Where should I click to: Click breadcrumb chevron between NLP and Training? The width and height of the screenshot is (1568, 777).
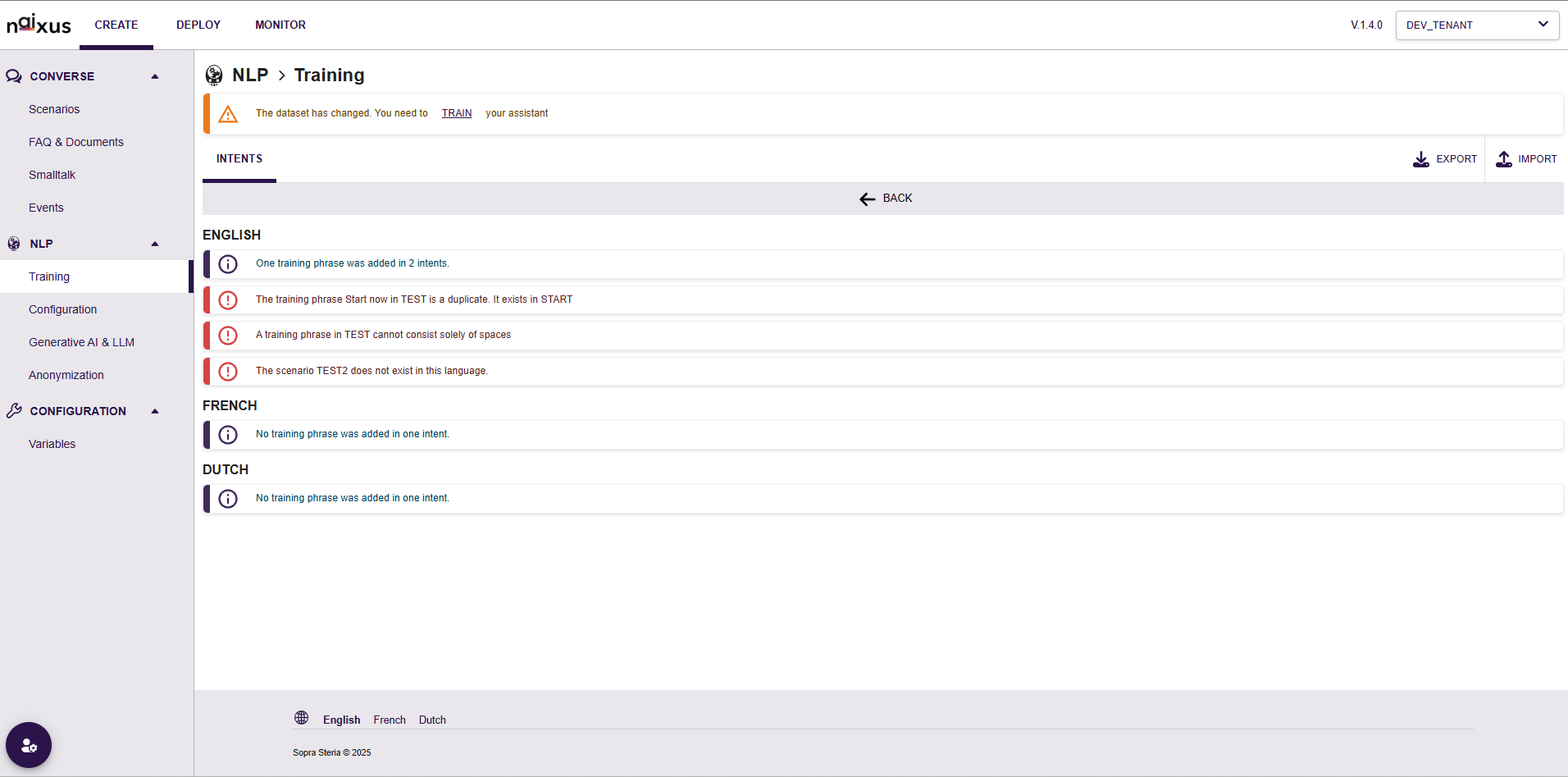[x=281, y=75]
